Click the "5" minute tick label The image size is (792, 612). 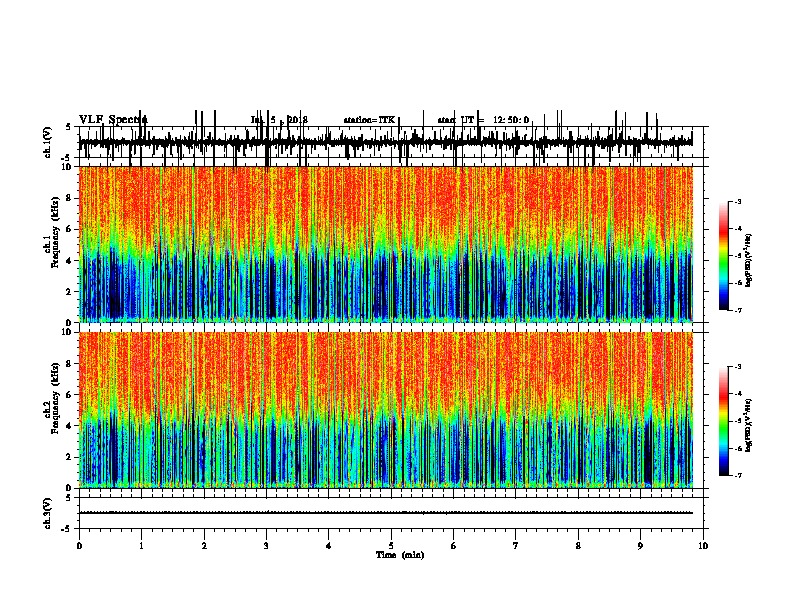point(391,546)
